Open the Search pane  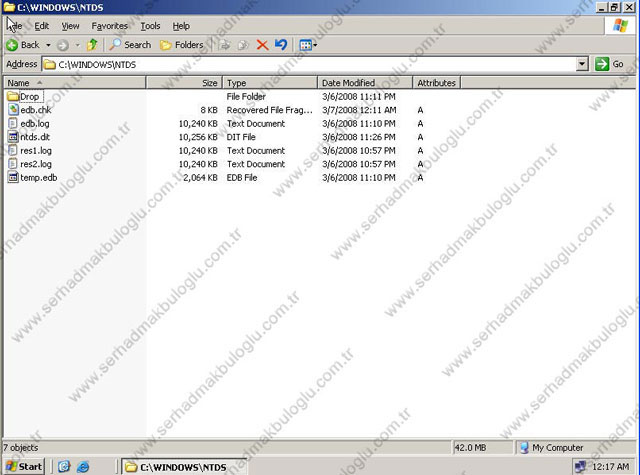pyautogui.click(x=130, y=44)
